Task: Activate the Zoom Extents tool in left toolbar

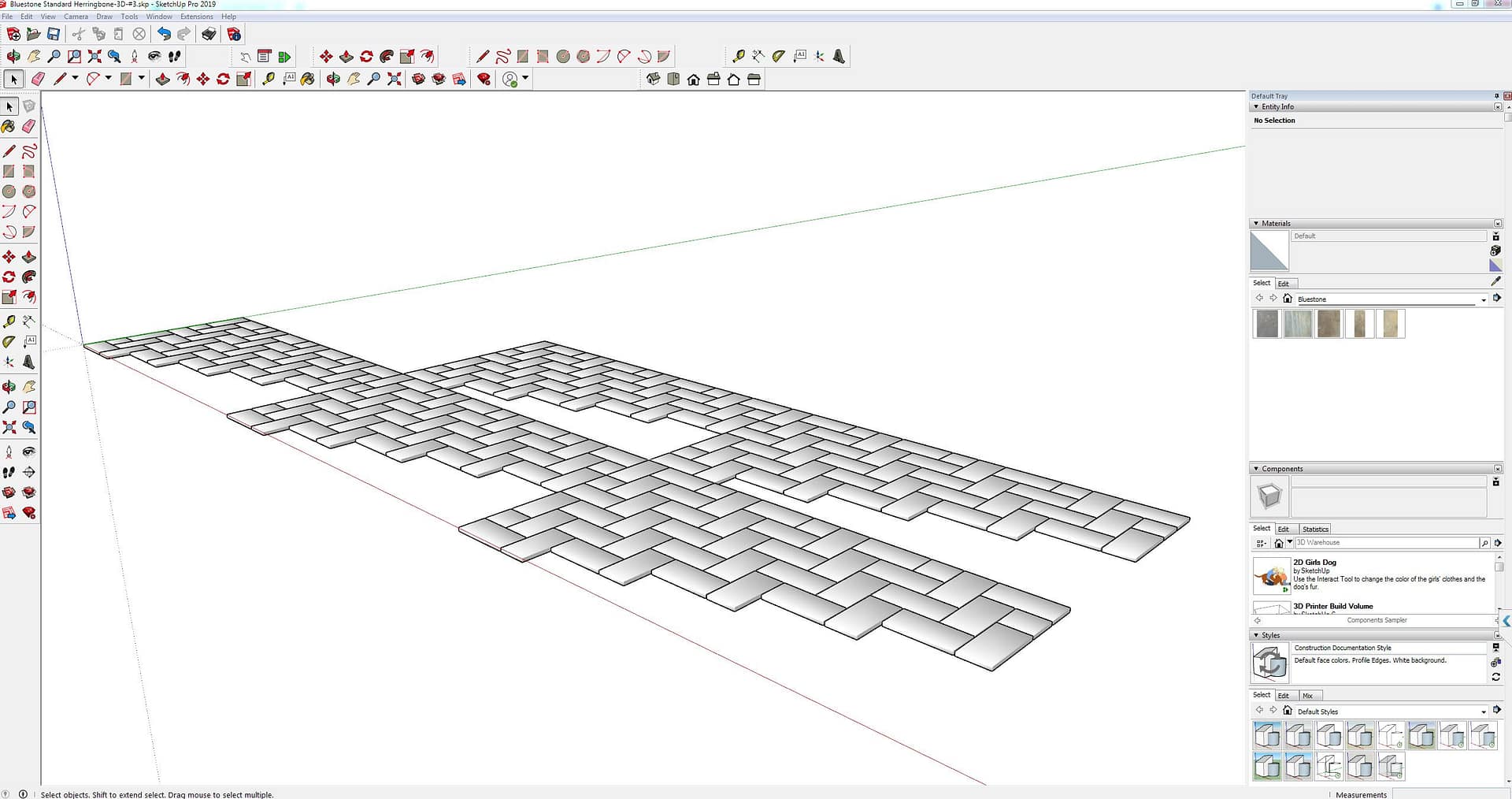Action: tap(9, 428)
